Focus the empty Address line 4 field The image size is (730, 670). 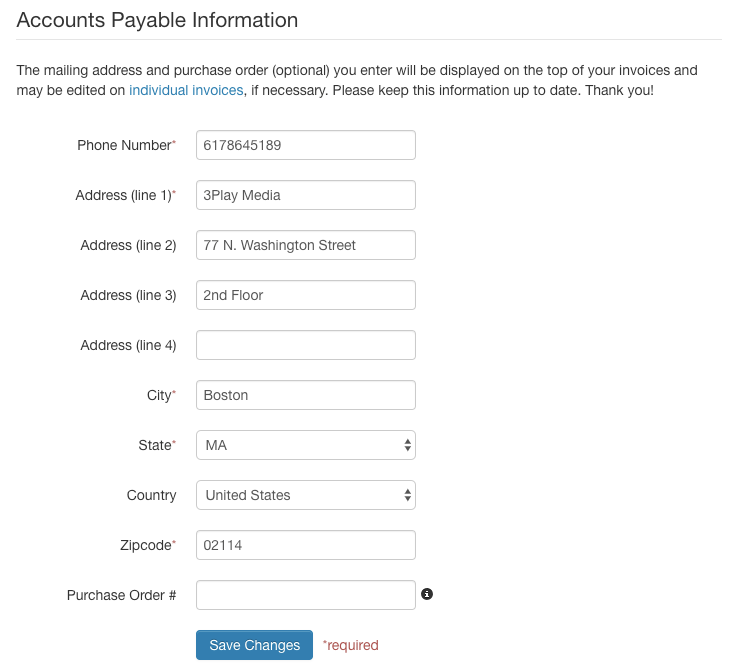[305, 345]
